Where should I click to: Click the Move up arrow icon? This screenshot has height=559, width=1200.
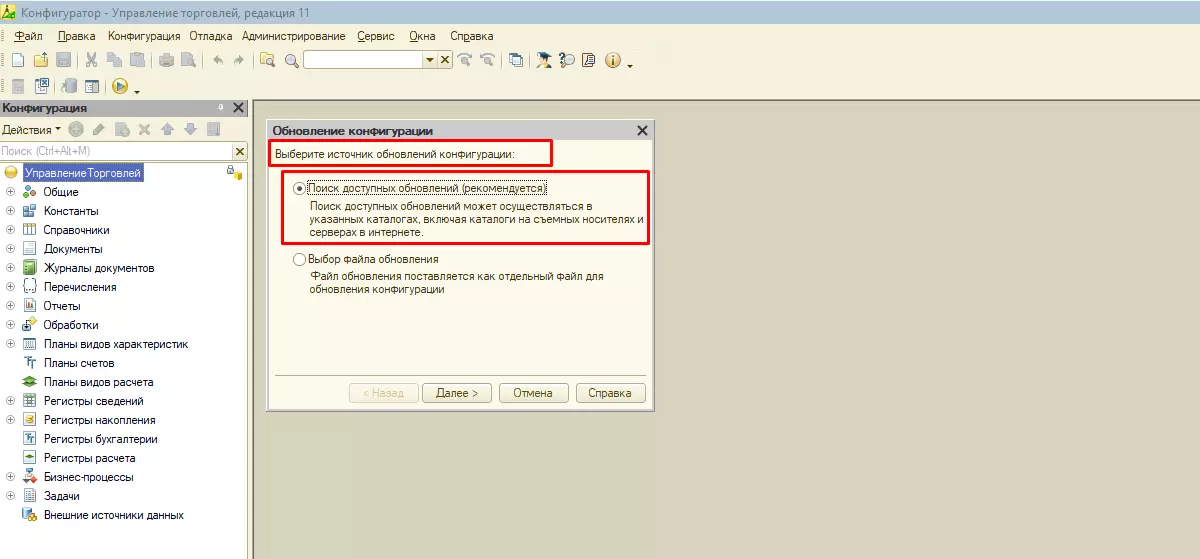167,129
